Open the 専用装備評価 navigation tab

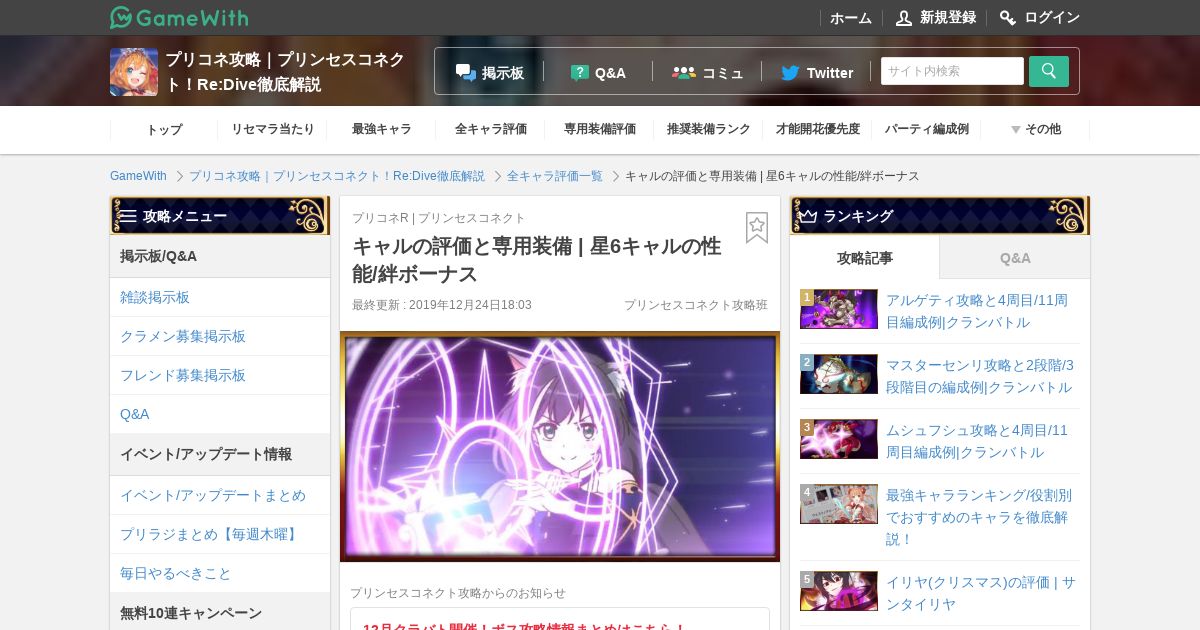point(599,129)
